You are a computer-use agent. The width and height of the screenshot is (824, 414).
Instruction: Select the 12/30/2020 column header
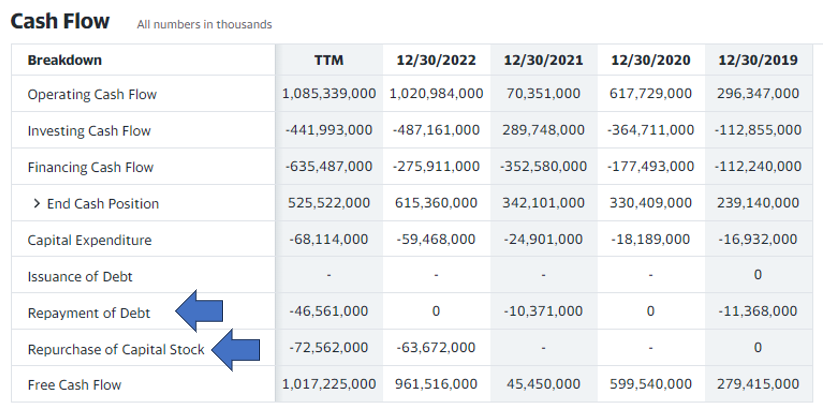coord(651,60)
